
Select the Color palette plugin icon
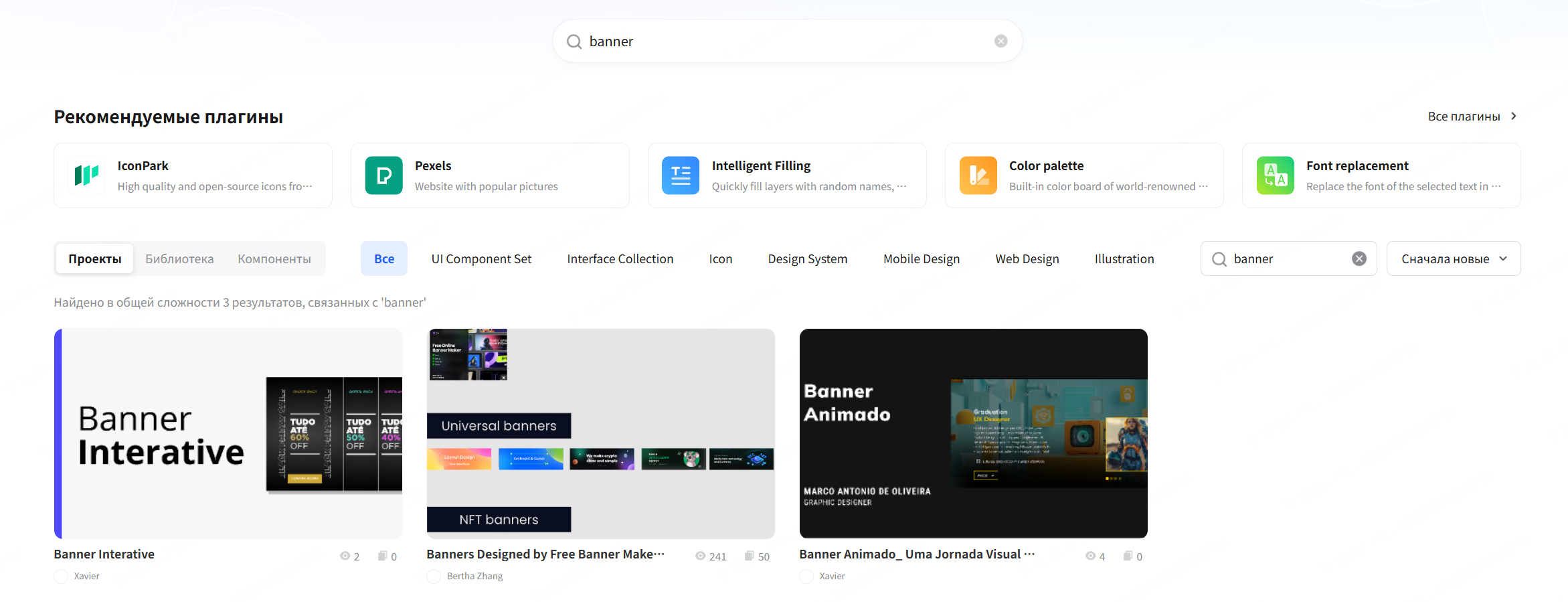click(x=978, y=175)
